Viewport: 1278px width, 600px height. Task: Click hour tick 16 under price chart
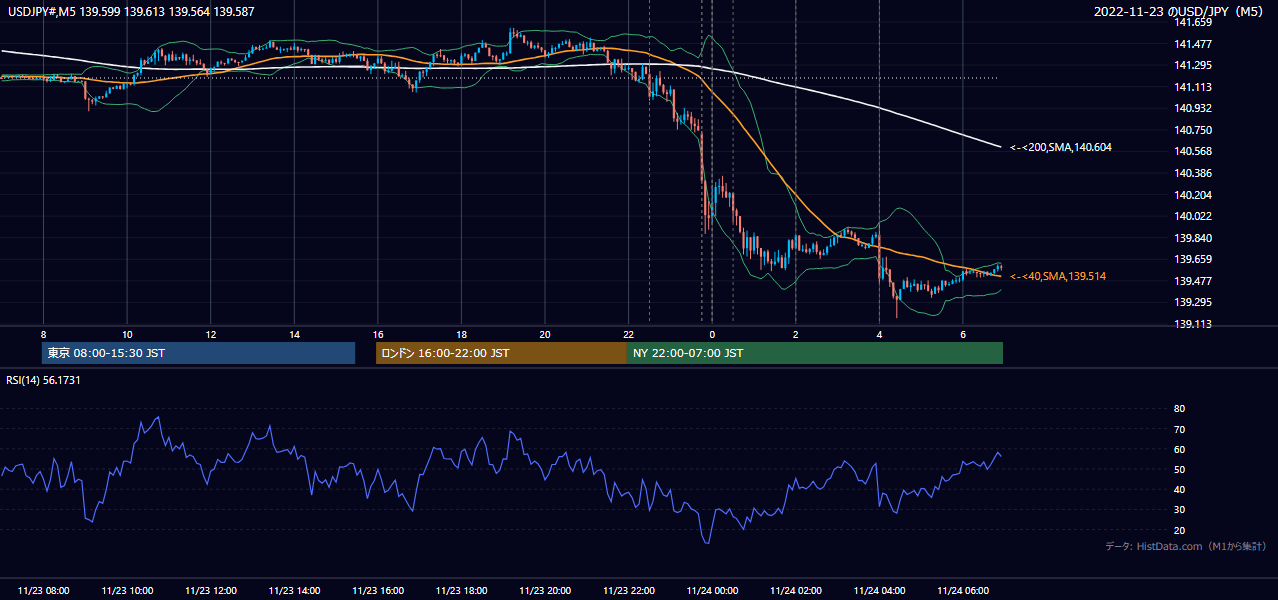(x=378, y=334)
